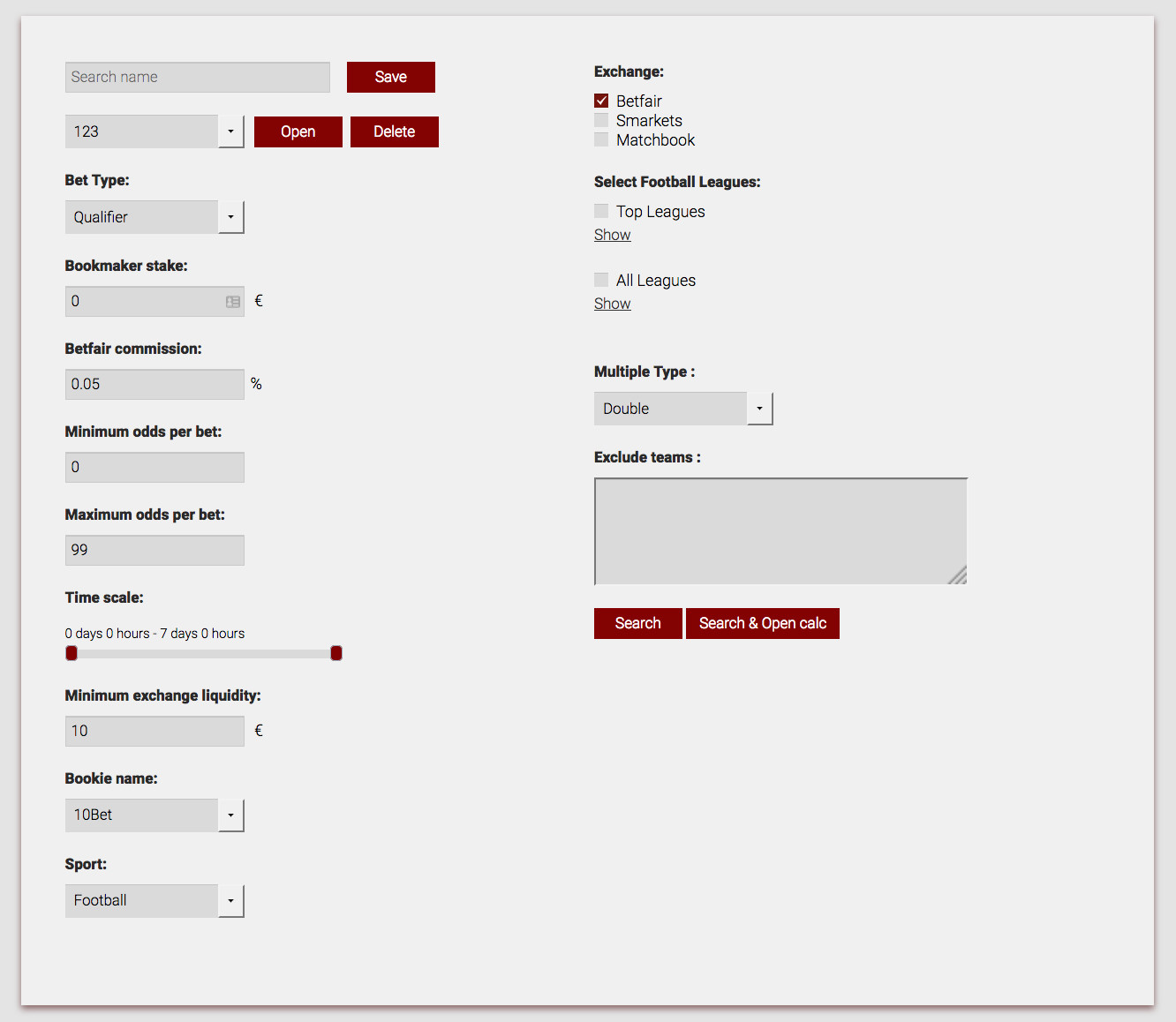Screen dimensions: 1176x1022
Task: Click the '0 days 0 hours - 7 days 0 hours' text
Action: tap(155, 634)
